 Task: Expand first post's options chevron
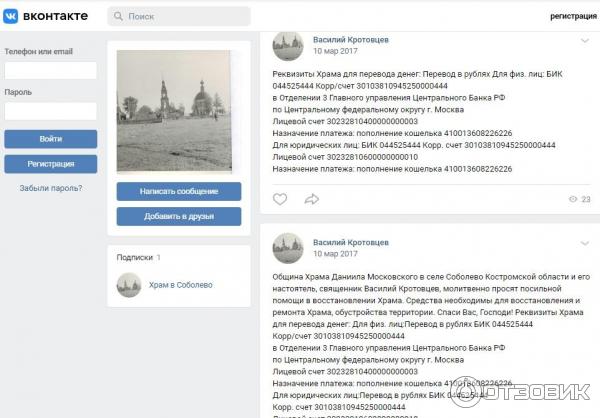pyautogui.click(x=584, y=41)
